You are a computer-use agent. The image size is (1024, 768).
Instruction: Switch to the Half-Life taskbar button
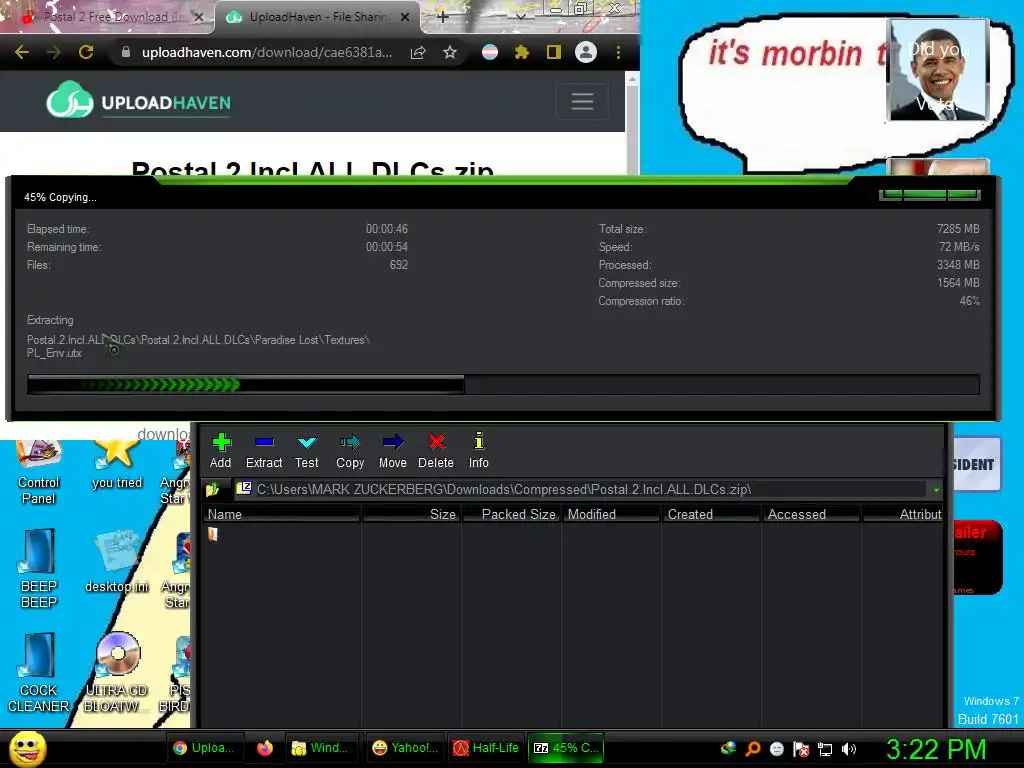[487, 748]
